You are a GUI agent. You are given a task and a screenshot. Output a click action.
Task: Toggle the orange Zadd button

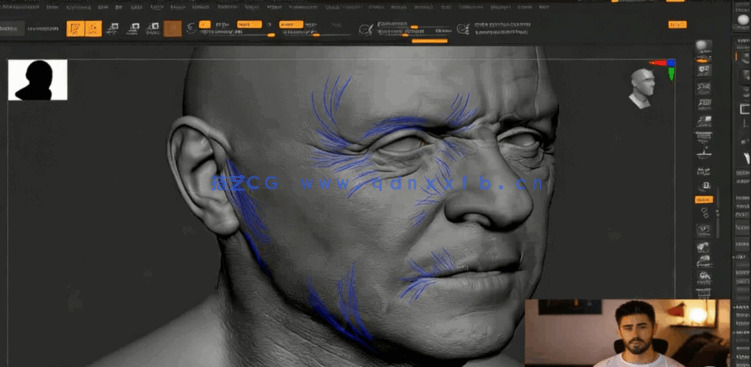coord(291,24)
